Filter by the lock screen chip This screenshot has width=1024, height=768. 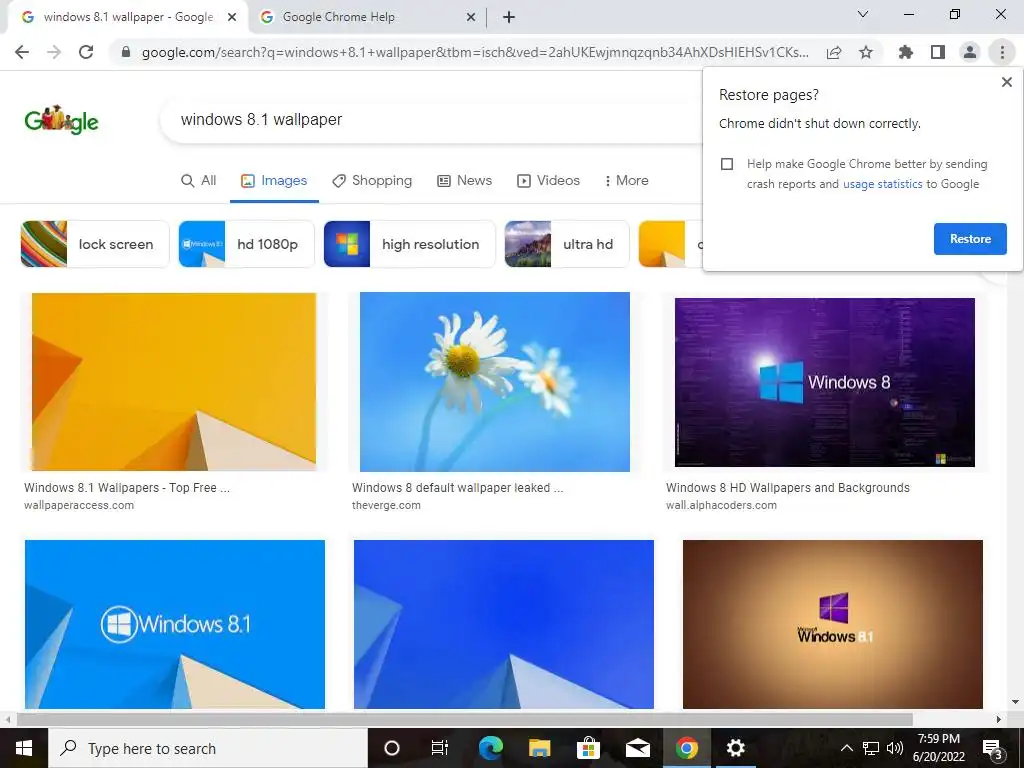point(95,244)
